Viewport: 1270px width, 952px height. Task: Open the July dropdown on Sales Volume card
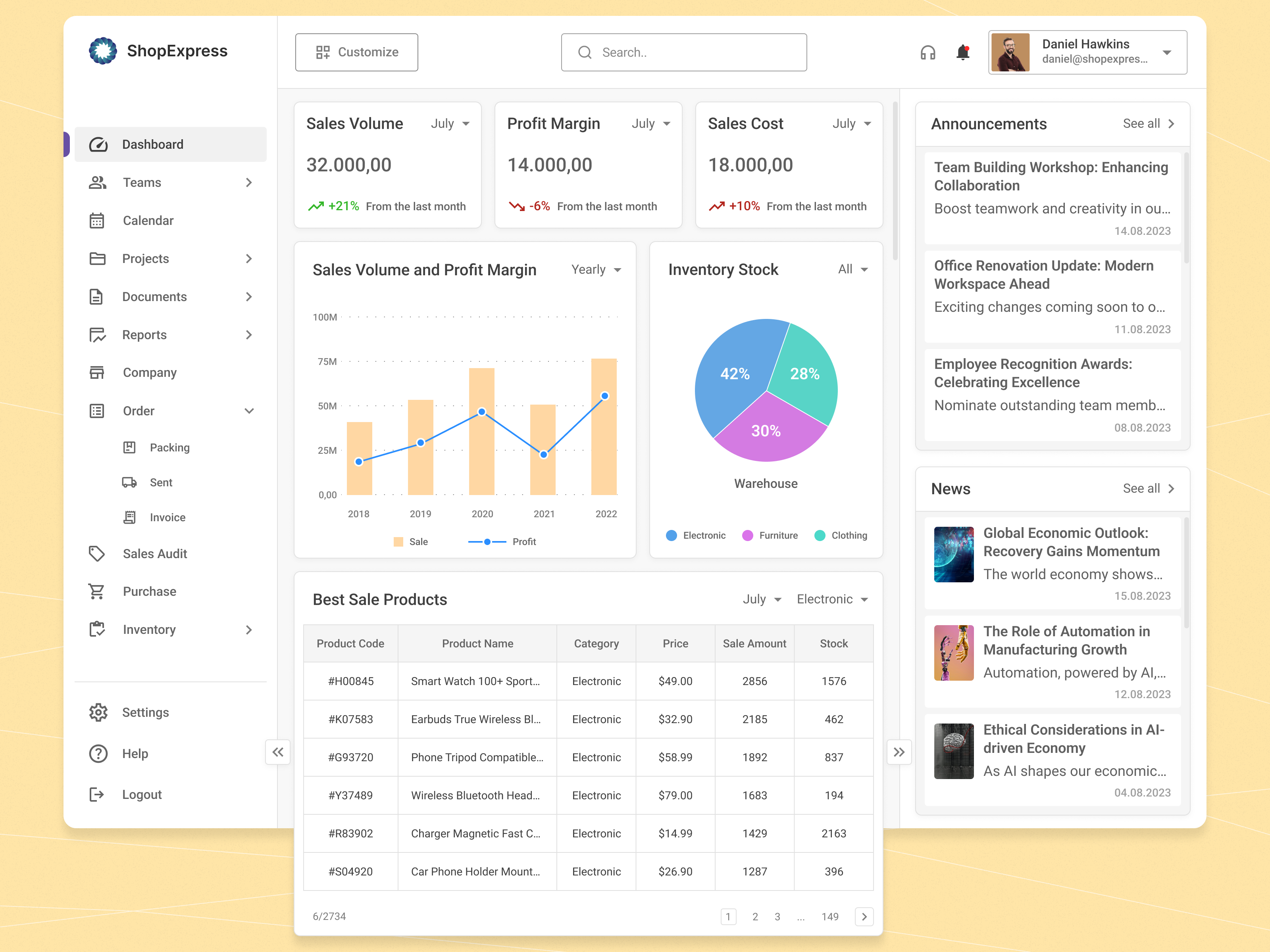point(450,123)
